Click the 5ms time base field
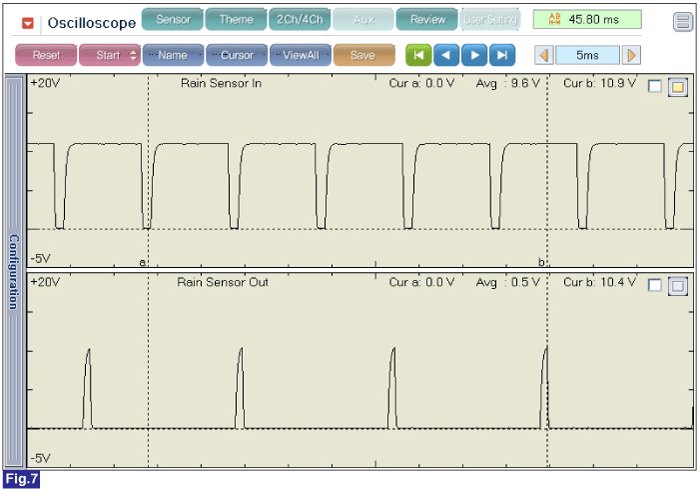The width and height of the screenshot is (700, 491). coord(587,55)
